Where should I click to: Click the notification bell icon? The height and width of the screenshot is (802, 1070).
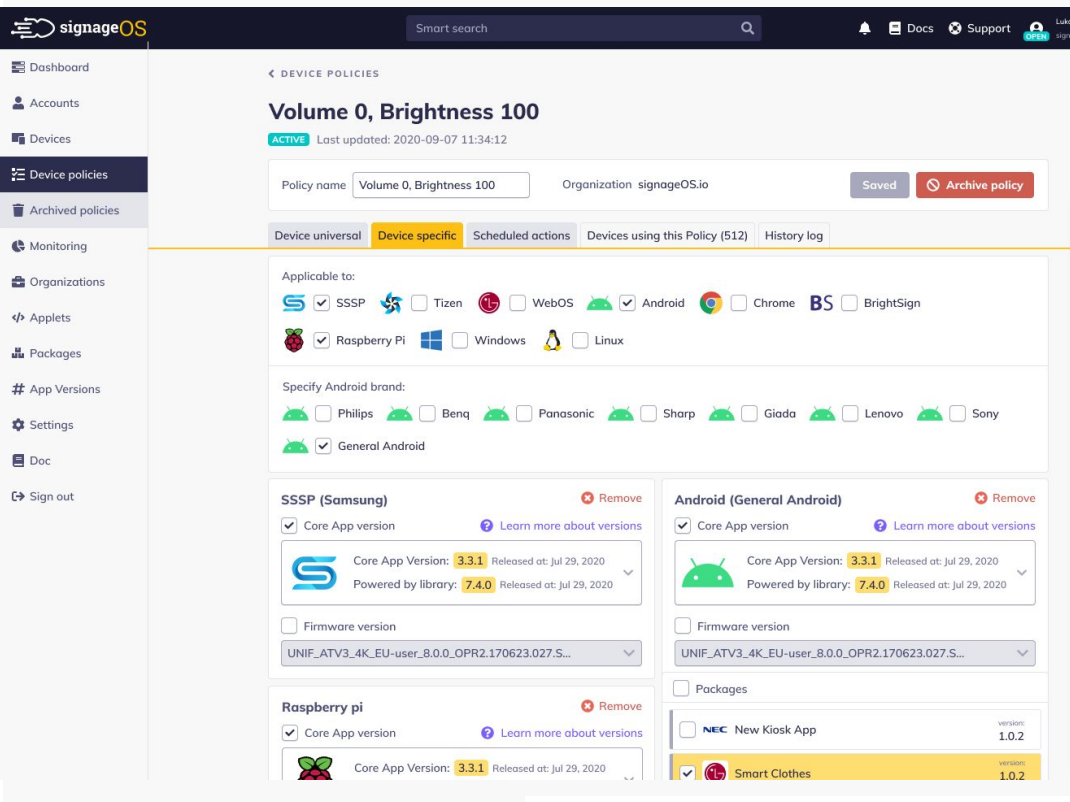point(865,29)
